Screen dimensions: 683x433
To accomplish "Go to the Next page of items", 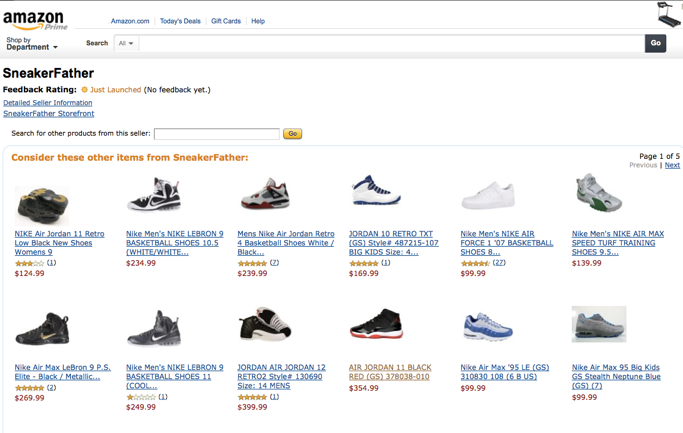I will (672, 165).
